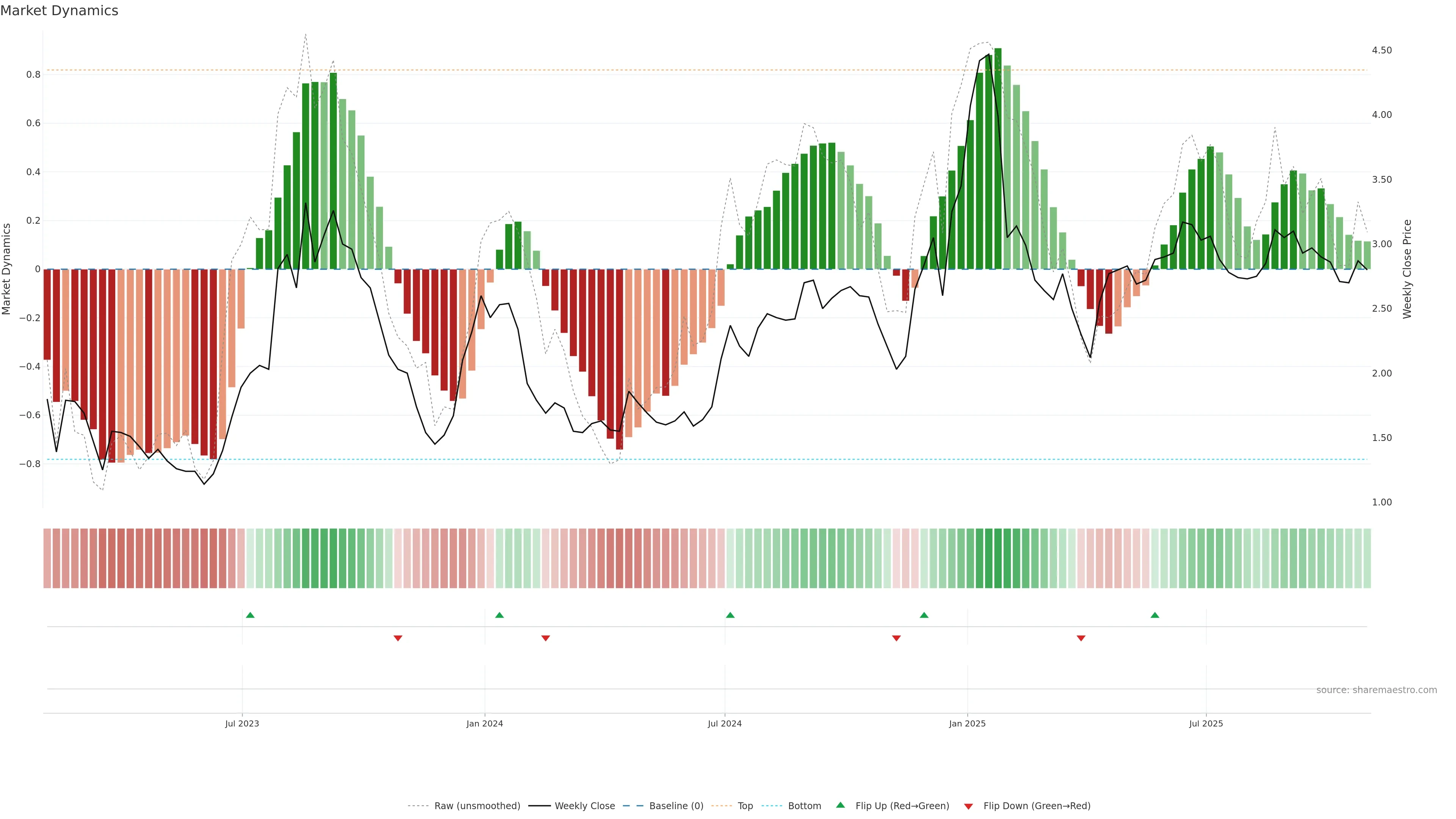Viewport: 1456px width, 819px height.
Task: Toggle Flip Up (Red→Green) legend entry
Action: [x=902, y=806]
